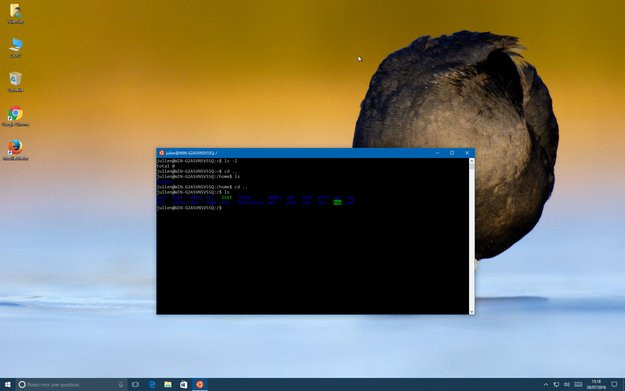625x391 pixels.
Task: Launch Microsoft Edge from the taskbar
Action: point(152,385)
